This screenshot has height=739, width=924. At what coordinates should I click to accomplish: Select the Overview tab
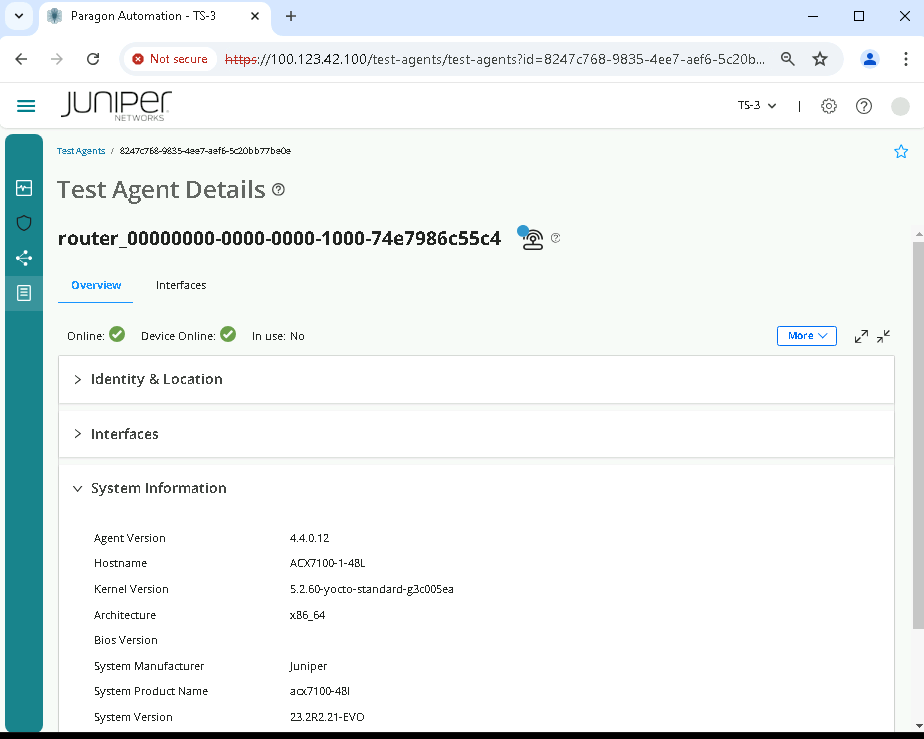(x=95, y=285)
